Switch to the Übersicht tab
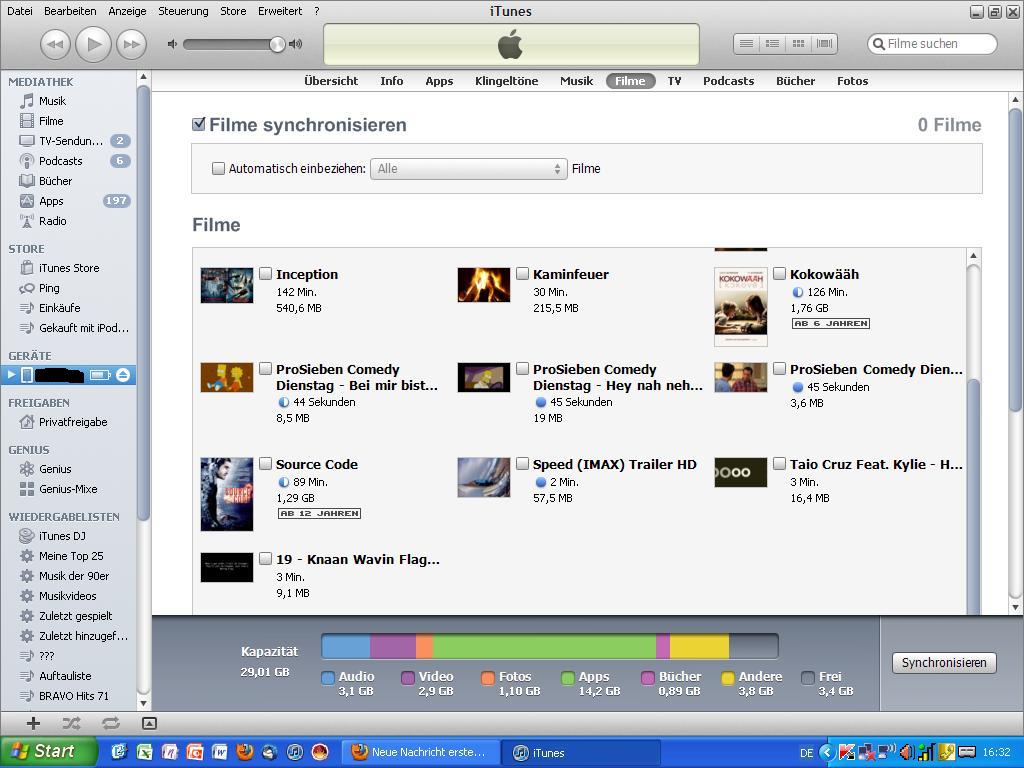 331,81
